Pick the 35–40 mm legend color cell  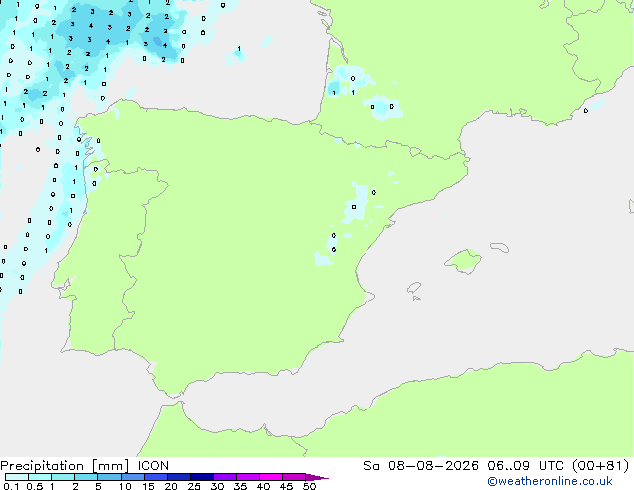(x=247, y=477)
